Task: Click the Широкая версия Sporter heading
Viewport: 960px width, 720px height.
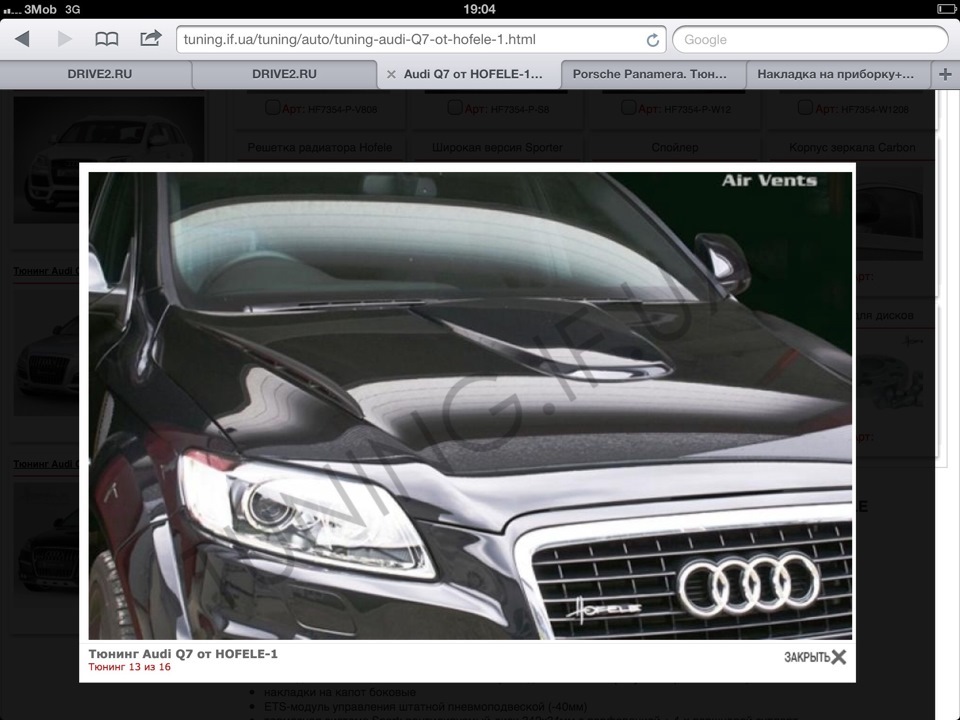Action: 497,148
